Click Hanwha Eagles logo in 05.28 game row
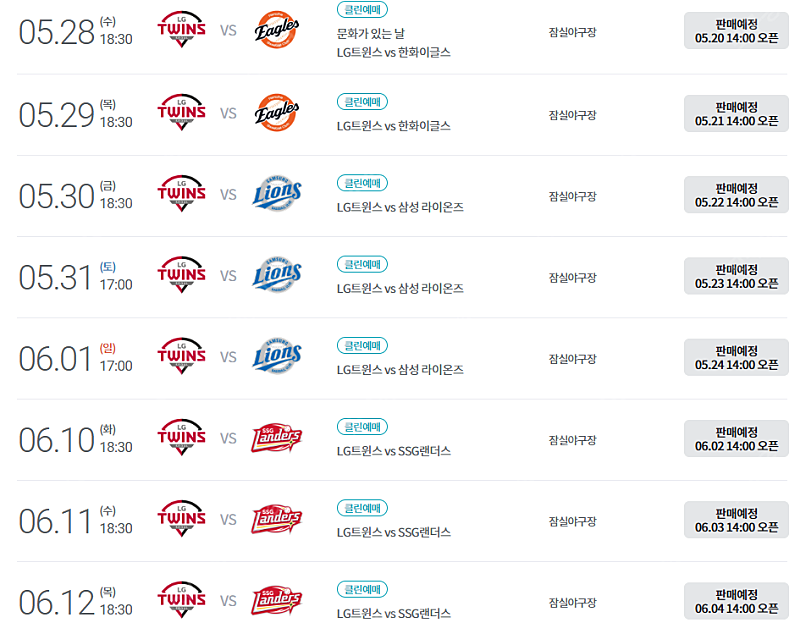The image size is (800, 634). pyautogui.click(x=277, y=30)
